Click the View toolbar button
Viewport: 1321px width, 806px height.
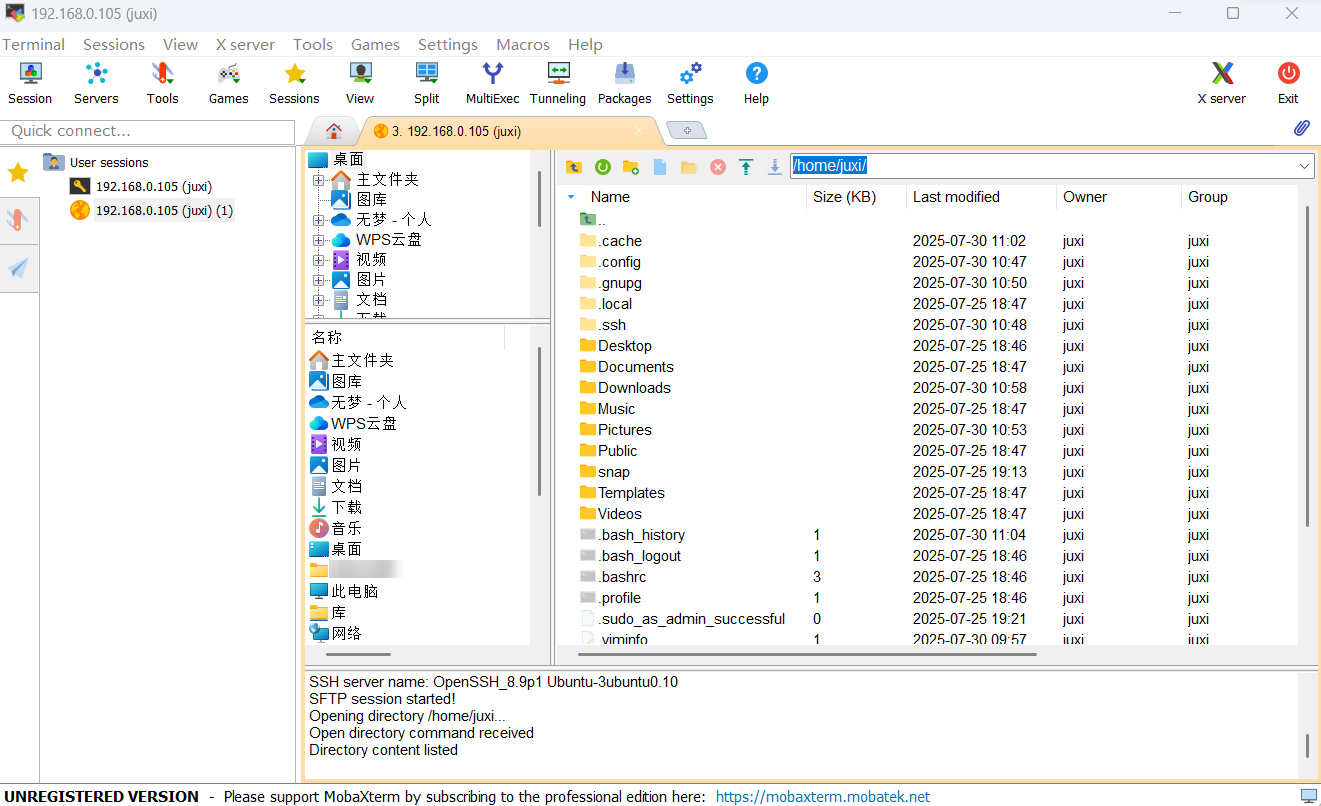(360, 83)
